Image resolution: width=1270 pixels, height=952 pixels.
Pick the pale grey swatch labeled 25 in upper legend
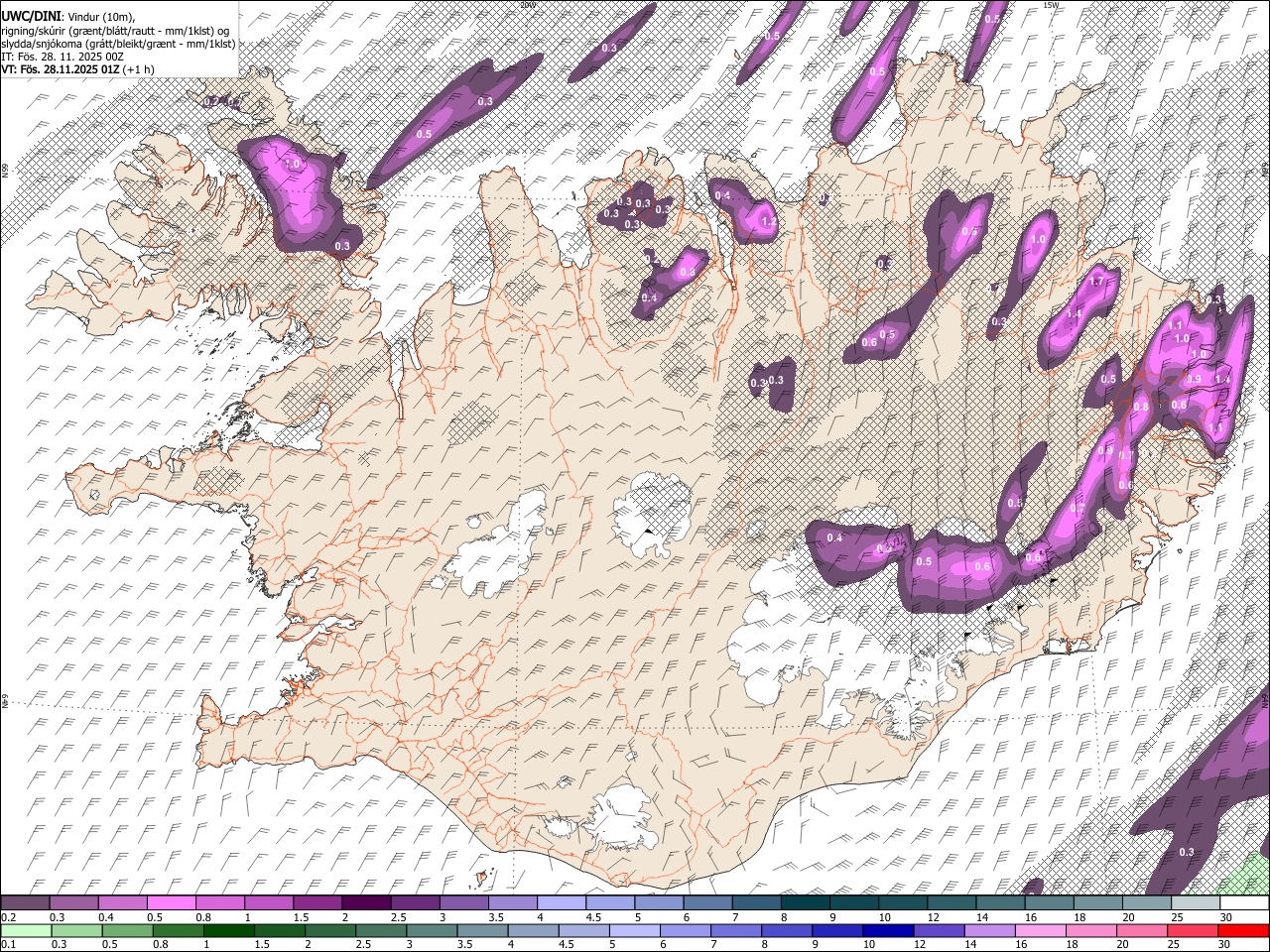[x=1196, y=903]
